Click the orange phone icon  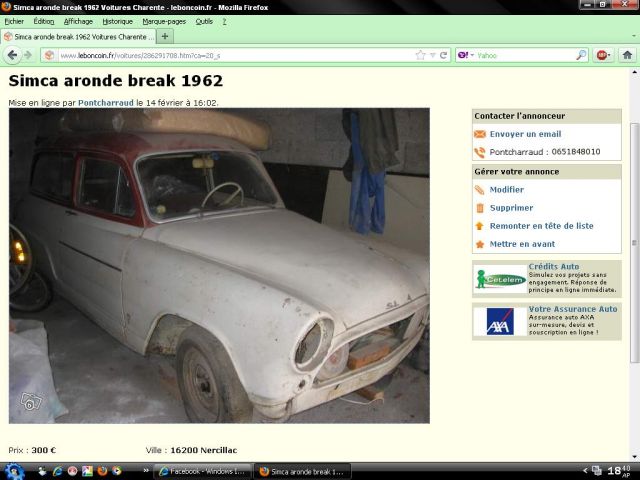click(480, 152)
